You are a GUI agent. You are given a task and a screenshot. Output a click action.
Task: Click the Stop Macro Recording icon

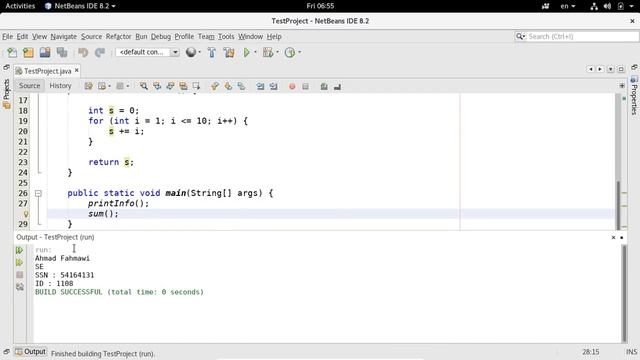point(305,86)
